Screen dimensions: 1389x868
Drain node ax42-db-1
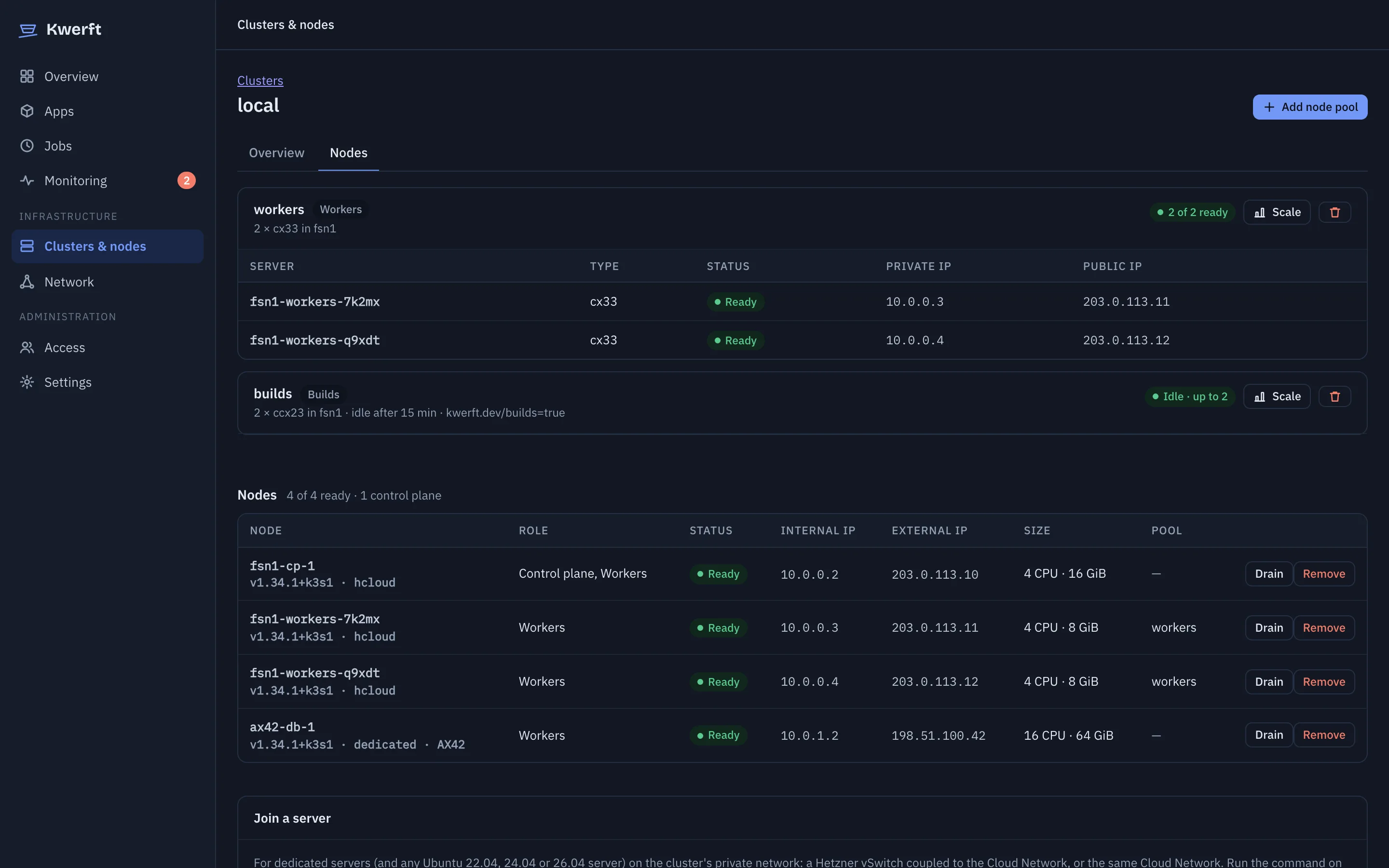pyautogui.click(x=1269, y=735)
